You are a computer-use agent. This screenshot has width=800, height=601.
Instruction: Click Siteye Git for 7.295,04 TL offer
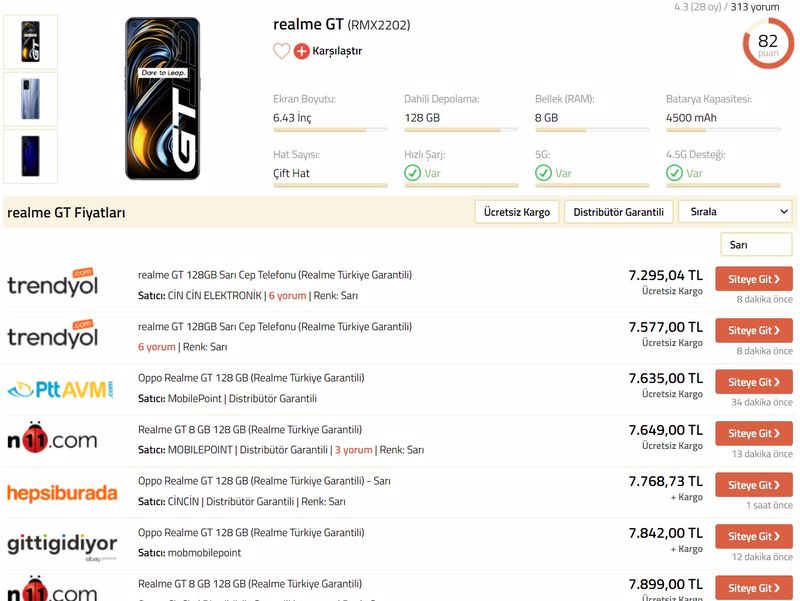(x=753, y=279)
